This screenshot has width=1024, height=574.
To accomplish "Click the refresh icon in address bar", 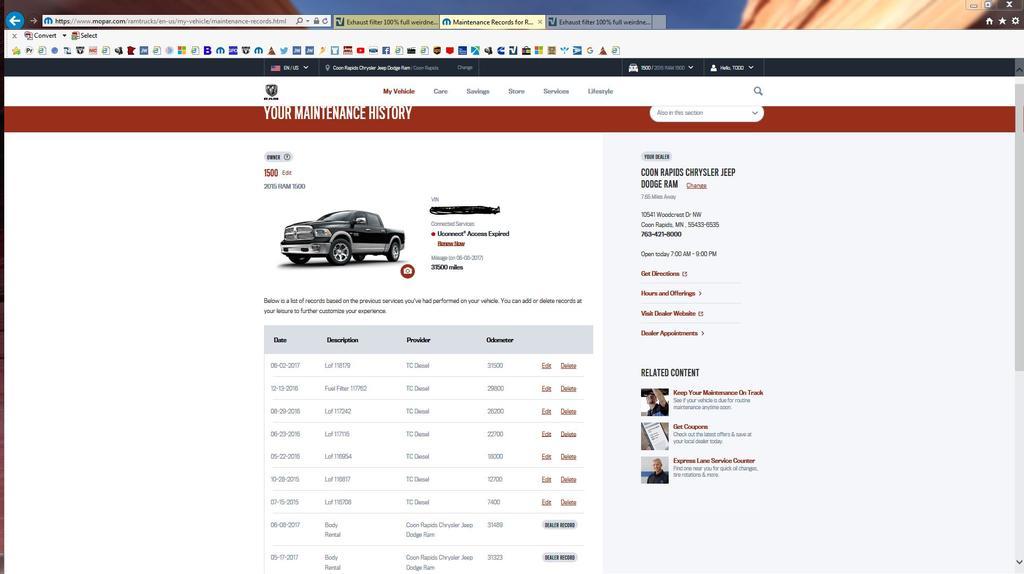I will pos(325,21).
